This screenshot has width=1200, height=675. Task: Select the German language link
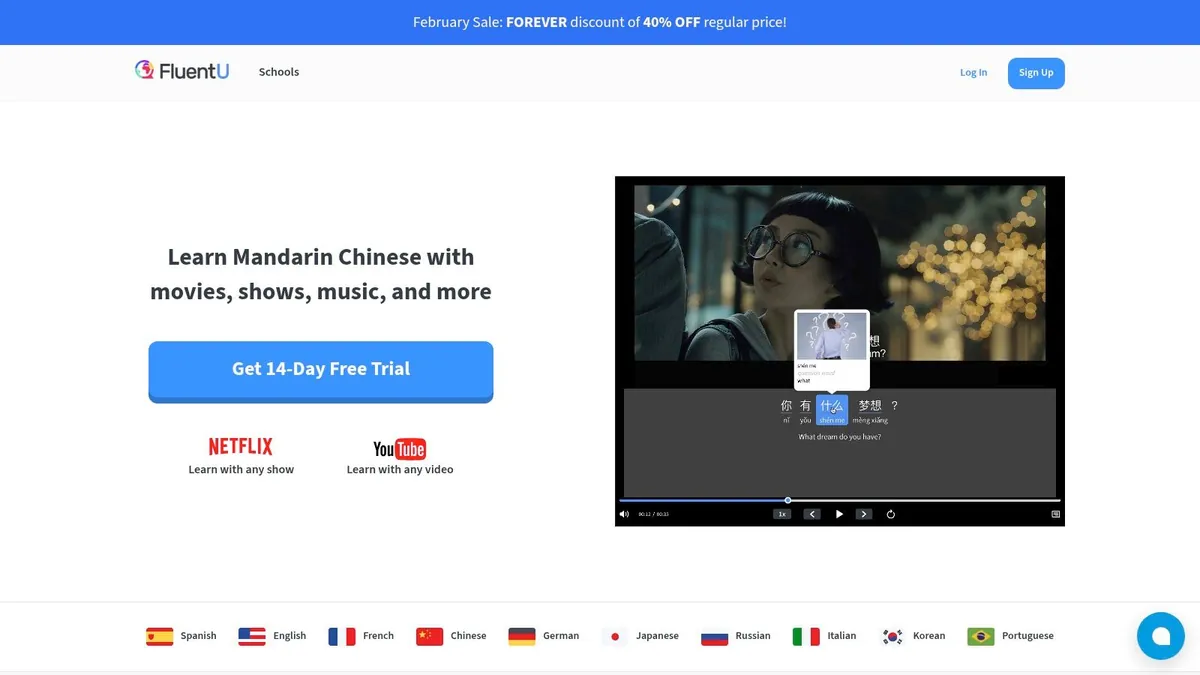pos(561,636)
